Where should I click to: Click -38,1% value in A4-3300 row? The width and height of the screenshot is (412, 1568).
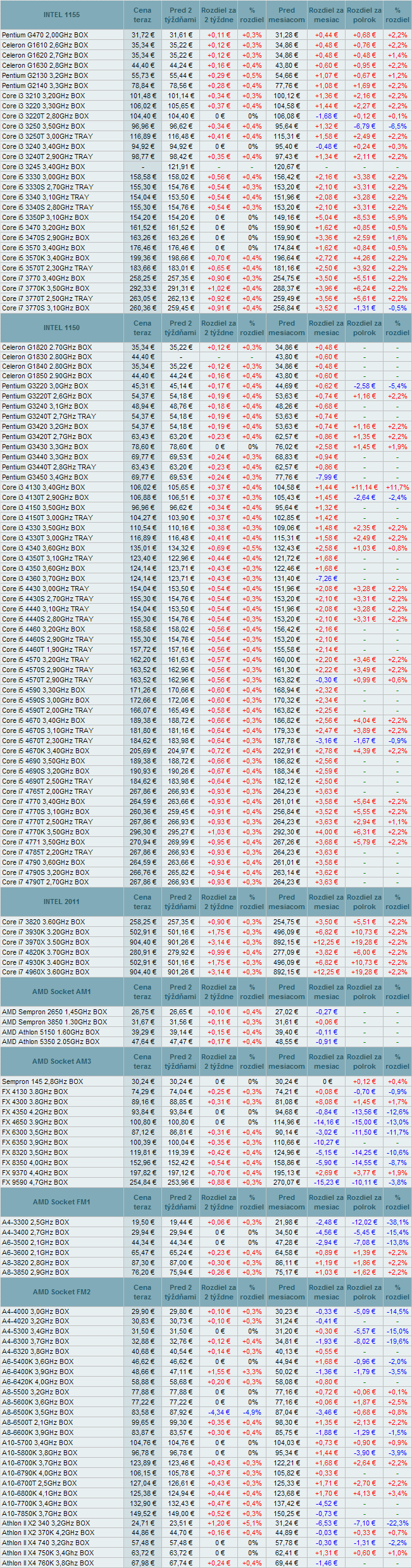[x=397, y=1222]
